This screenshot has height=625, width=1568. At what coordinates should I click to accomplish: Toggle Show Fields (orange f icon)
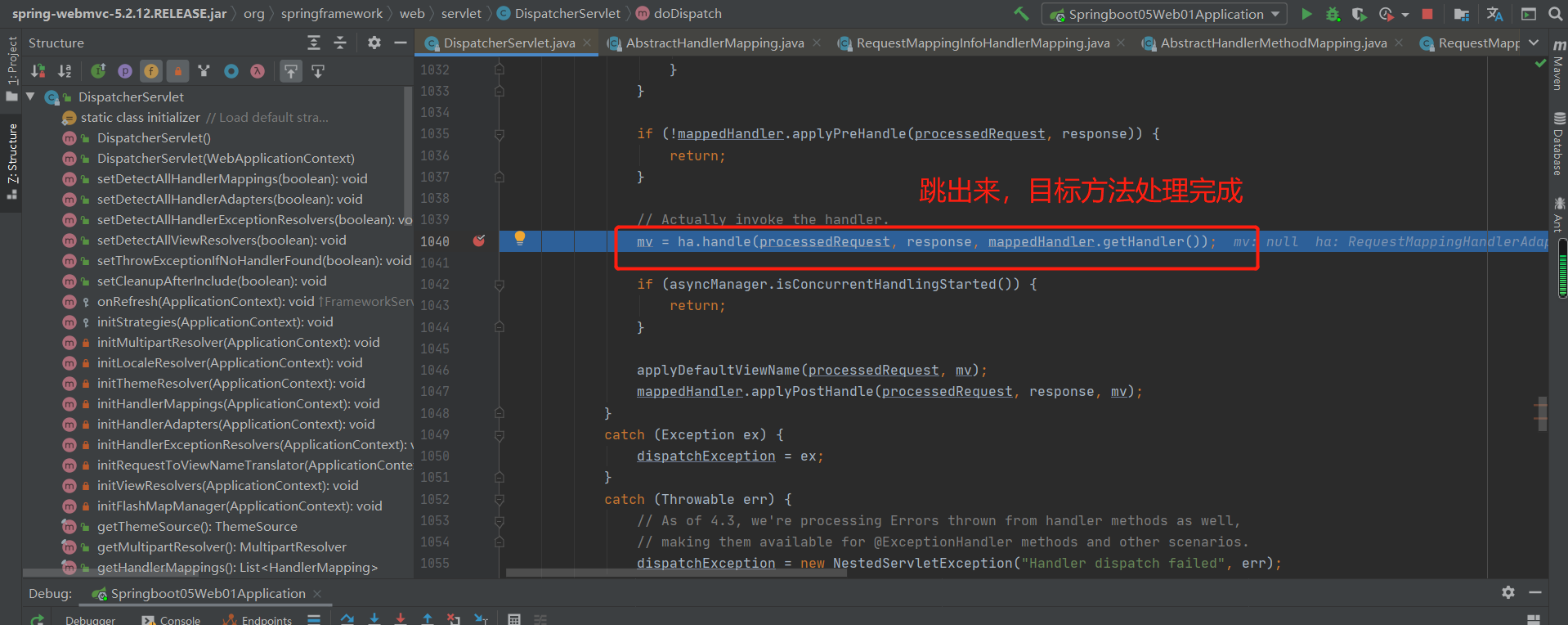(151, 71)
